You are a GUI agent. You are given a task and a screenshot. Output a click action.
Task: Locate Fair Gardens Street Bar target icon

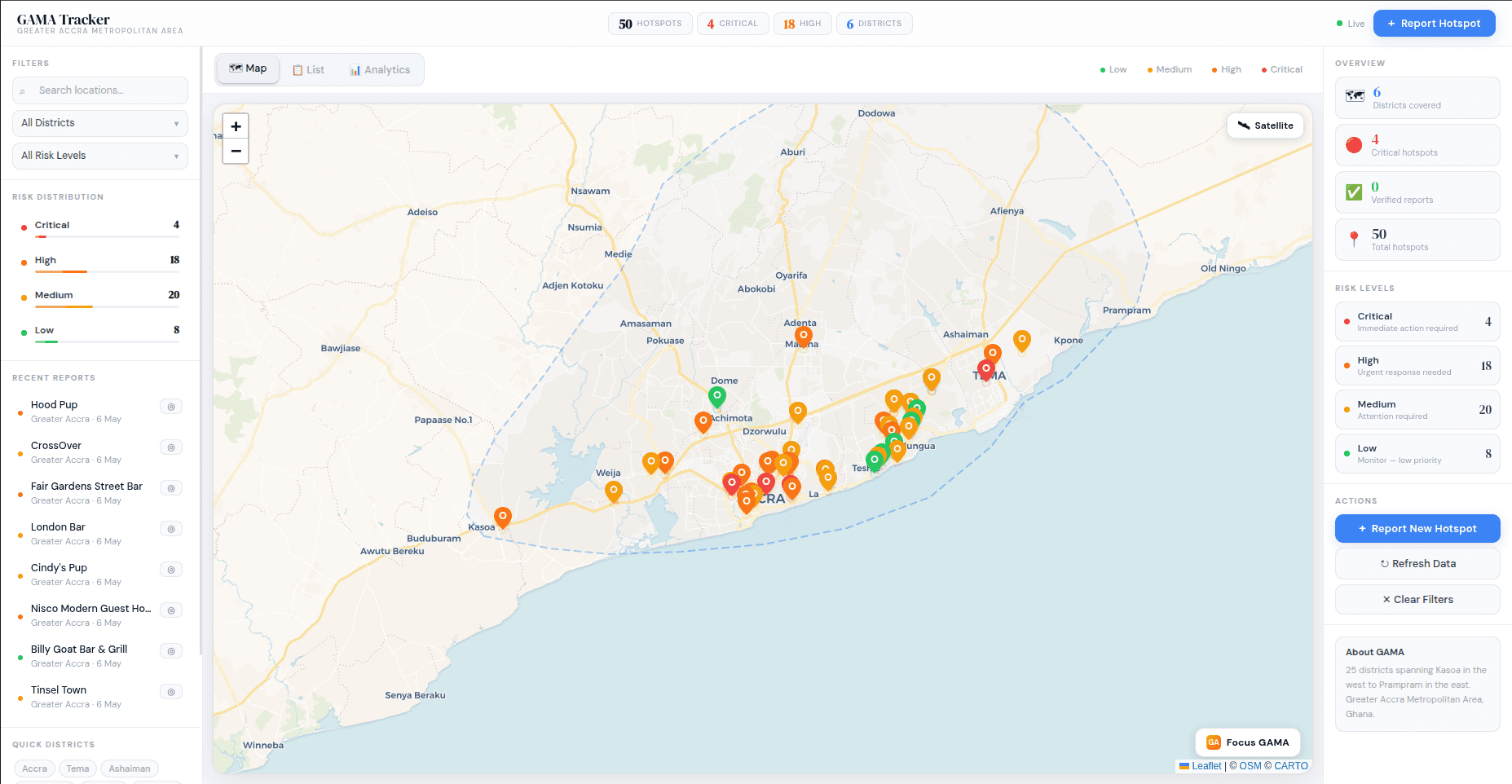pos(171,488)
